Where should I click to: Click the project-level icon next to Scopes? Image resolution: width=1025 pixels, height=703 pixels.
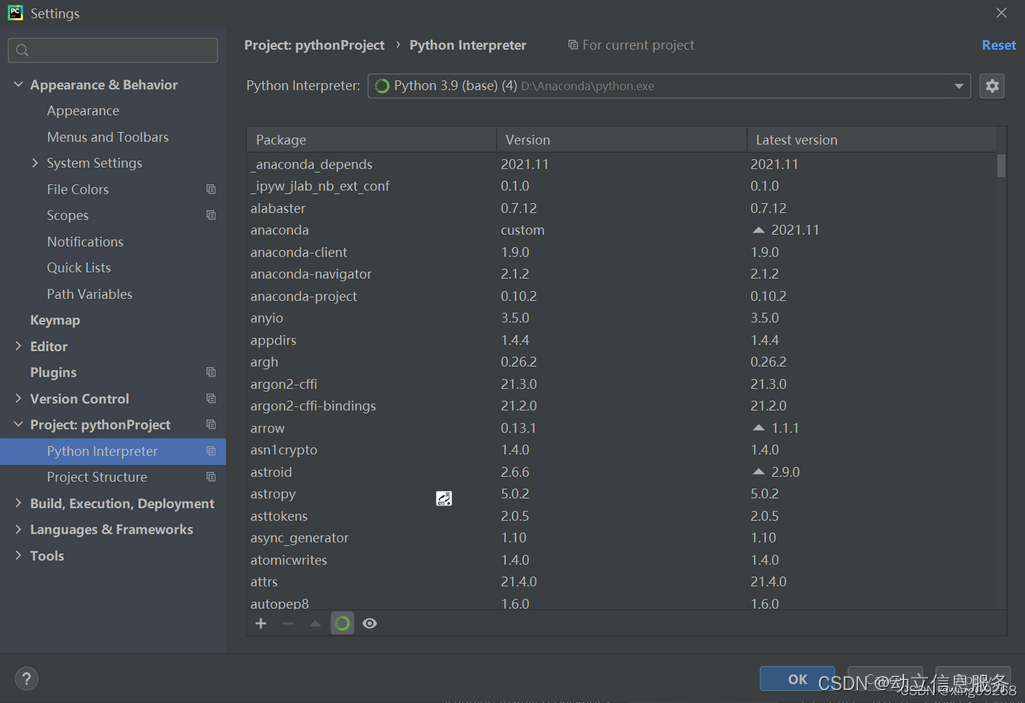[211, 215]
